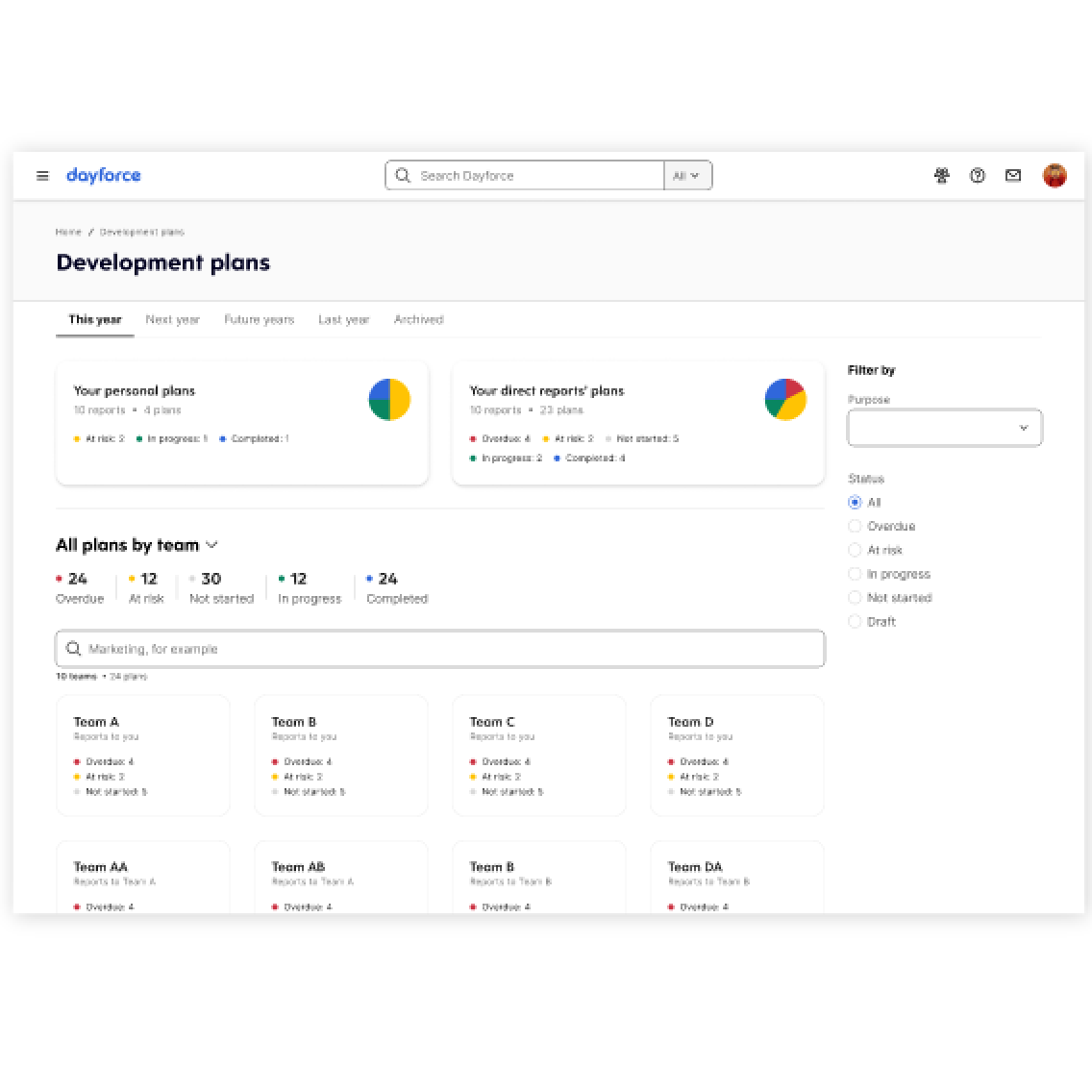Open the Team D plan card
This screenshot has width=1092, height=1092.
736,755
